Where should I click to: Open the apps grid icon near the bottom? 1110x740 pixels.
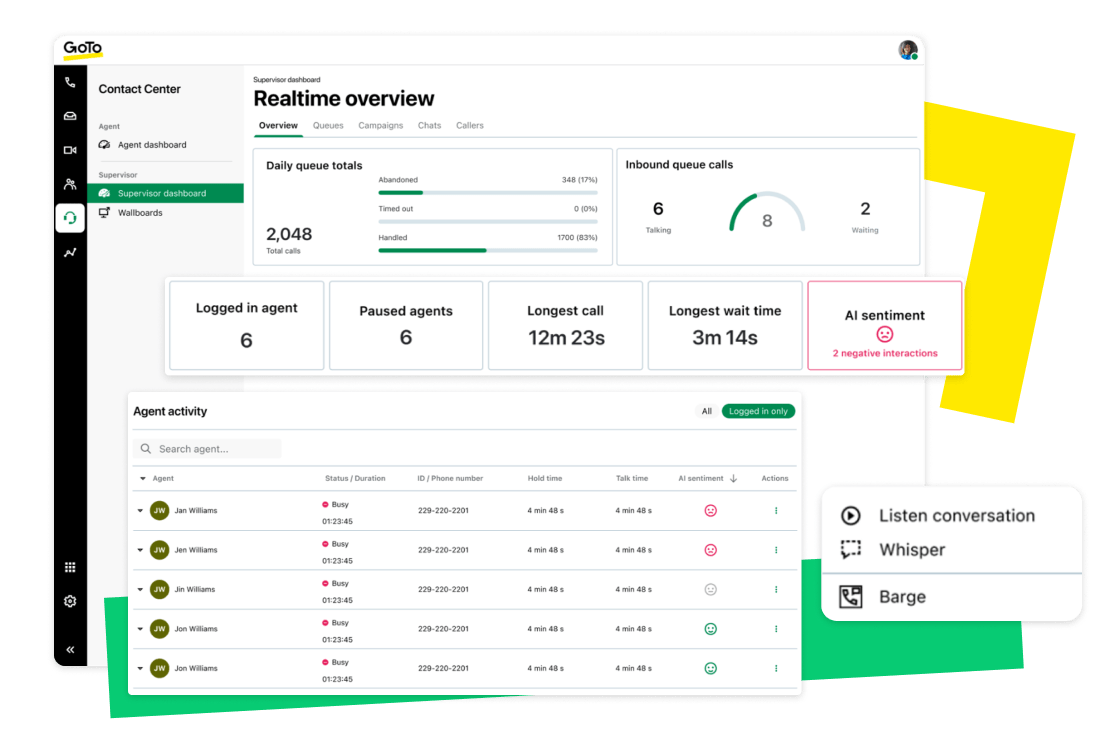coord(69,566)
